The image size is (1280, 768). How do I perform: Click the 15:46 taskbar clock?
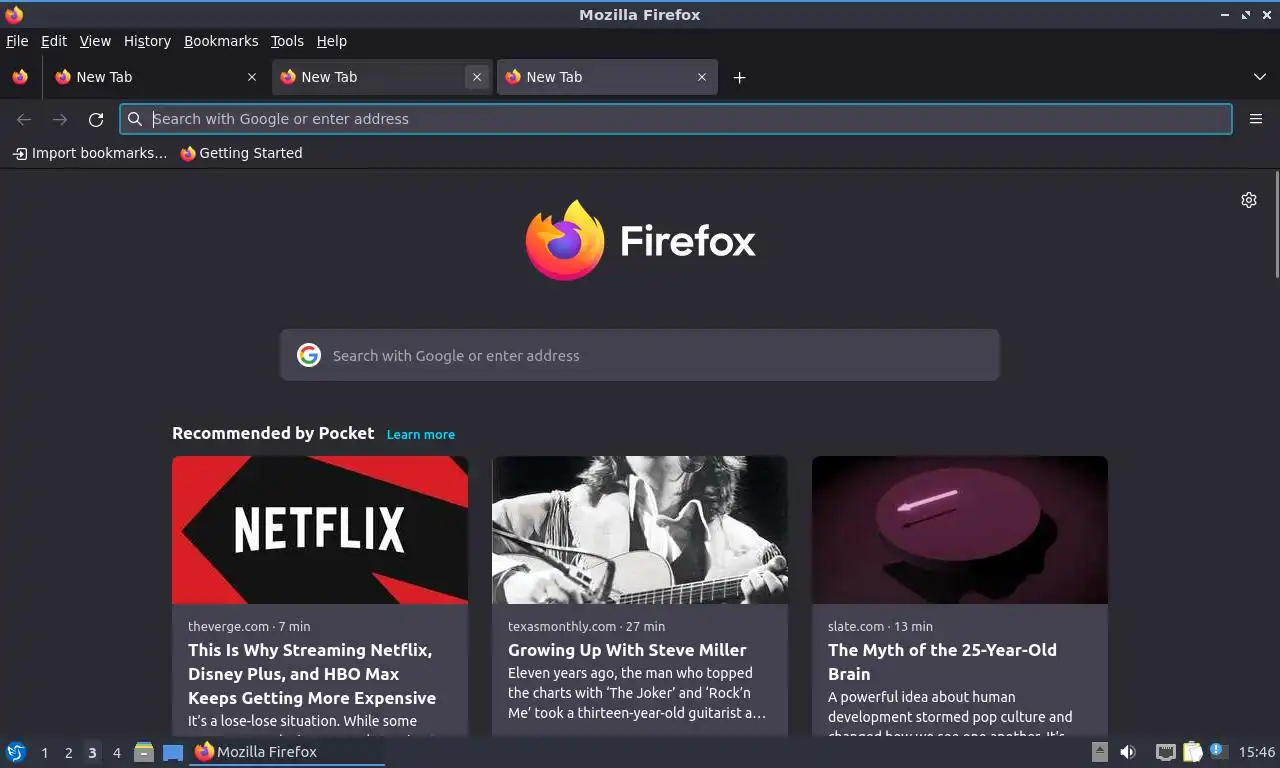pos(1257,752)
